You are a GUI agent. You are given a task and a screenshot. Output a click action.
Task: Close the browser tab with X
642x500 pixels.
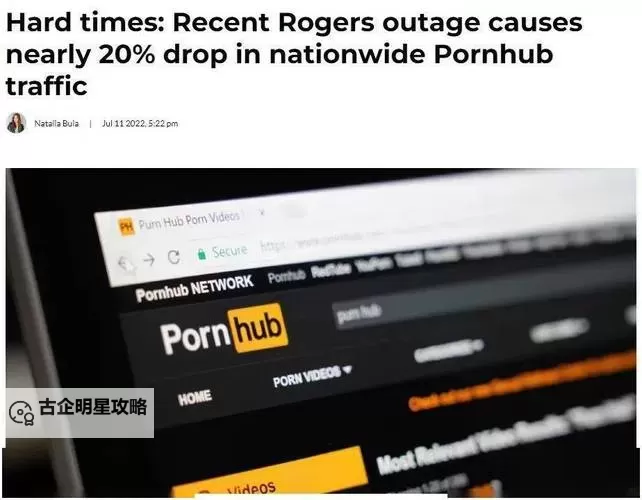pos(262,212)
